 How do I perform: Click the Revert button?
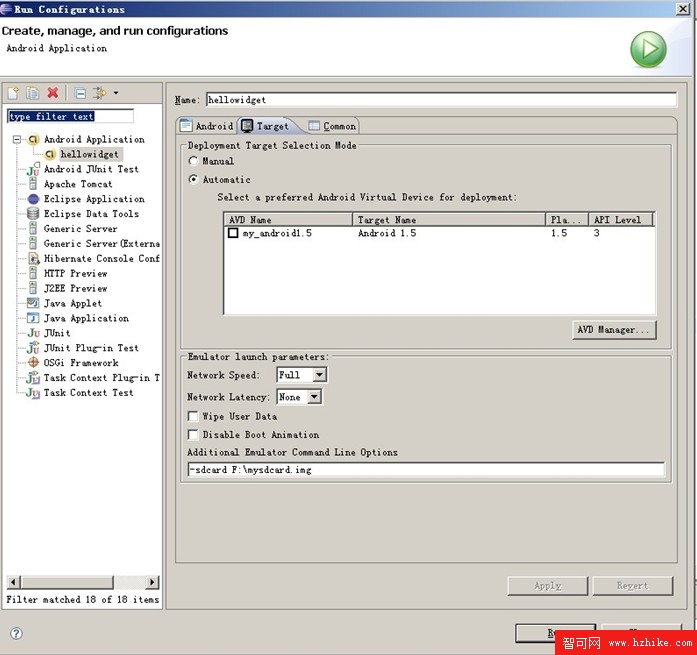(633, 586)
